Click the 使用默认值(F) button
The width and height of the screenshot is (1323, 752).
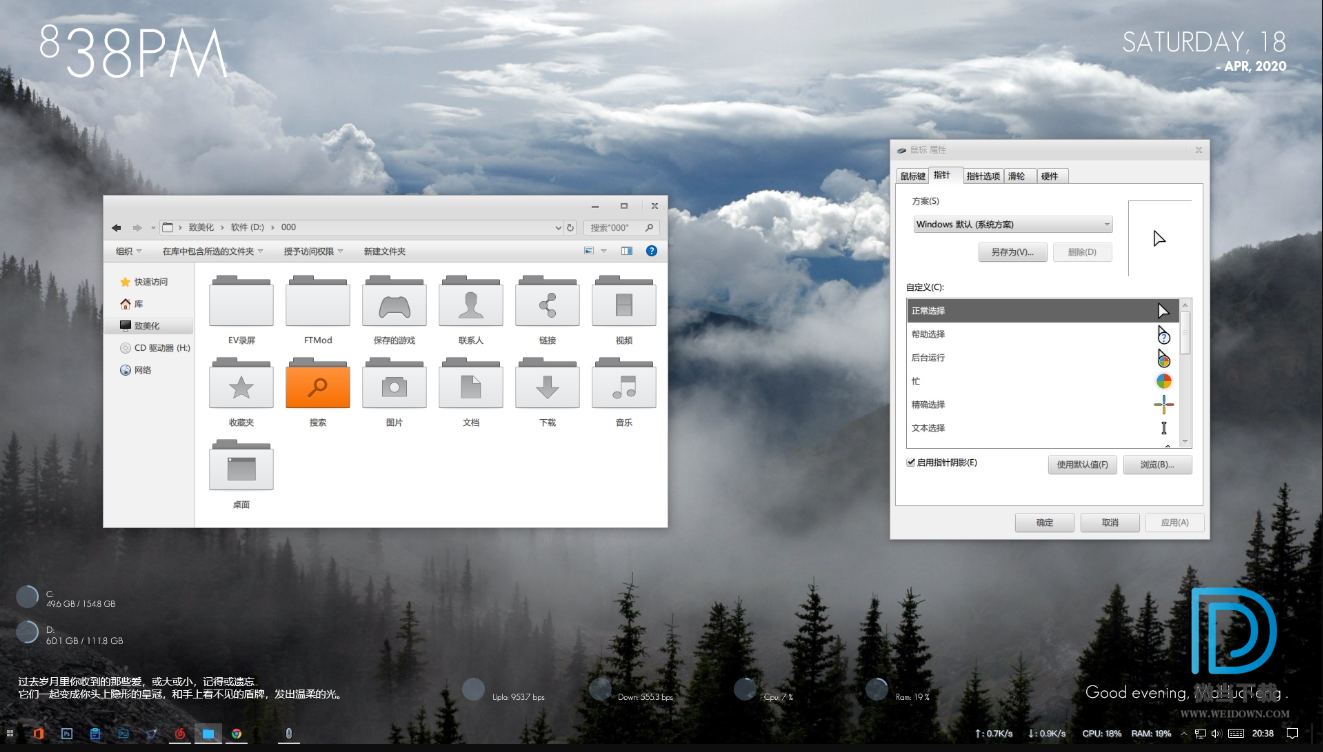pyautogui.click(x=1082, y=465)
